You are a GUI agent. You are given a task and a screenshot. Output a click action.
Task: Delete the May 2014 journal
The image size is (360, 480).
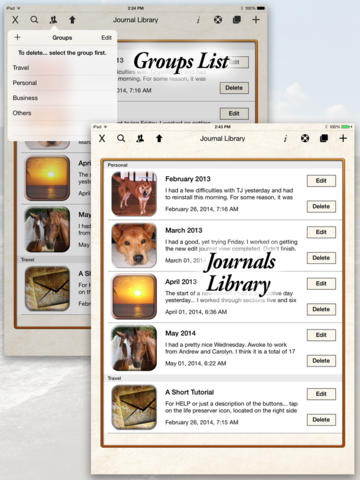(321, 361)
